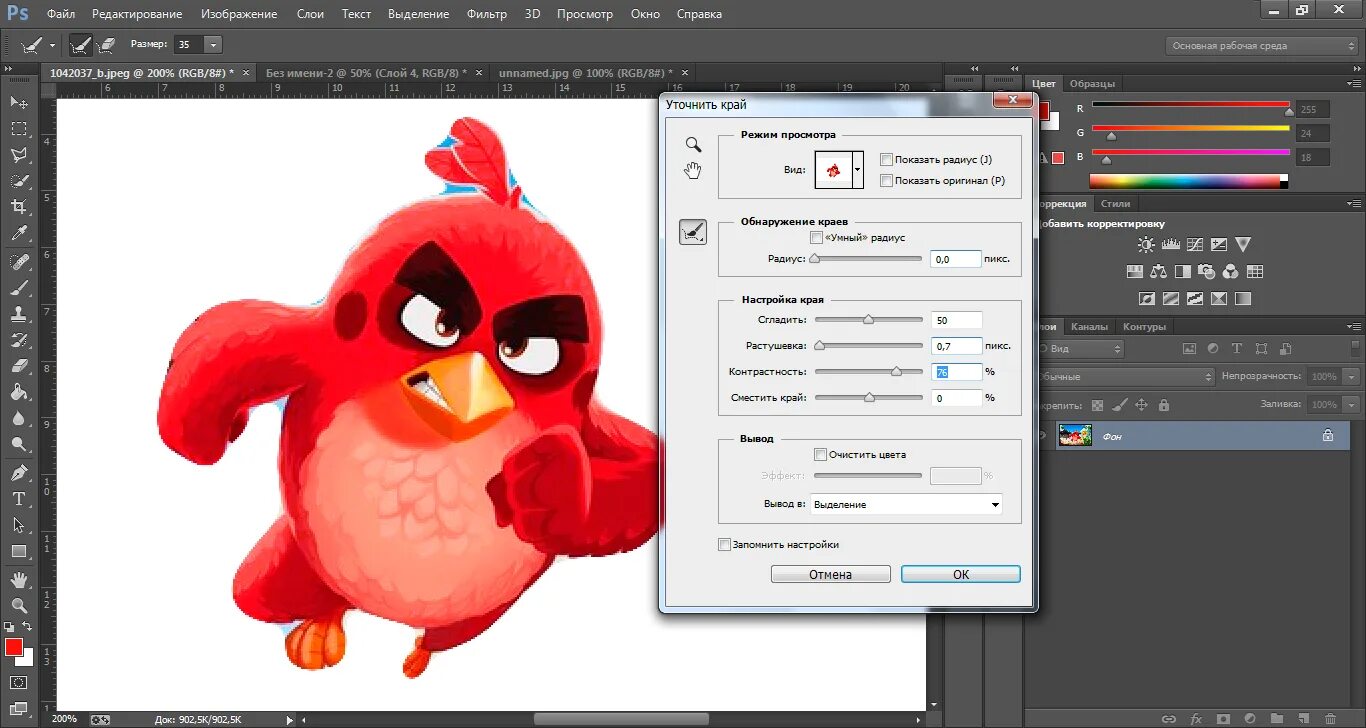The image size is (1366, 728).
Task: Select the Refine Radius brush tool
Action: click(693, 232)
